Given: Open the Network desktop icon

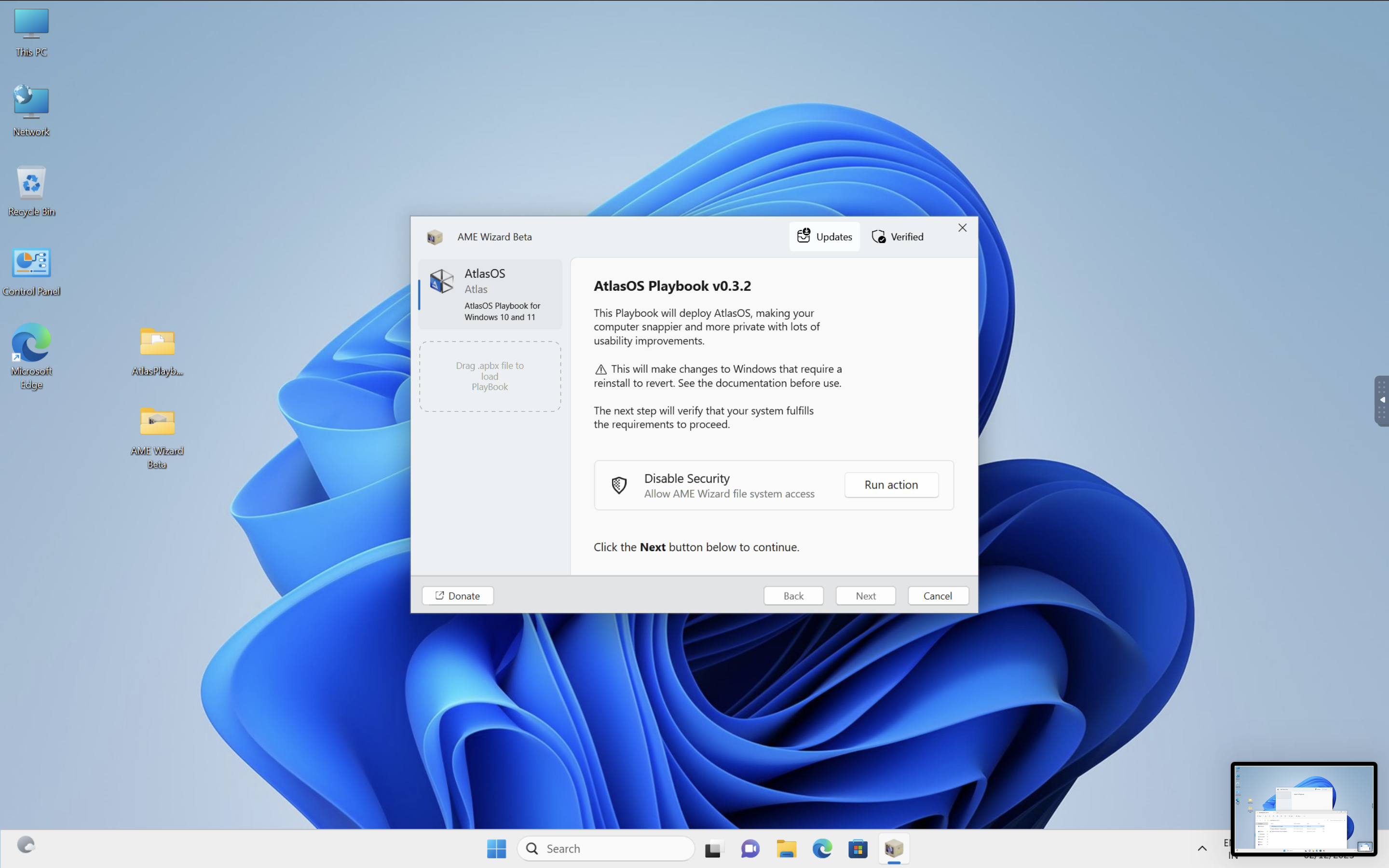Looking at the screenshot, I should 31,111.
